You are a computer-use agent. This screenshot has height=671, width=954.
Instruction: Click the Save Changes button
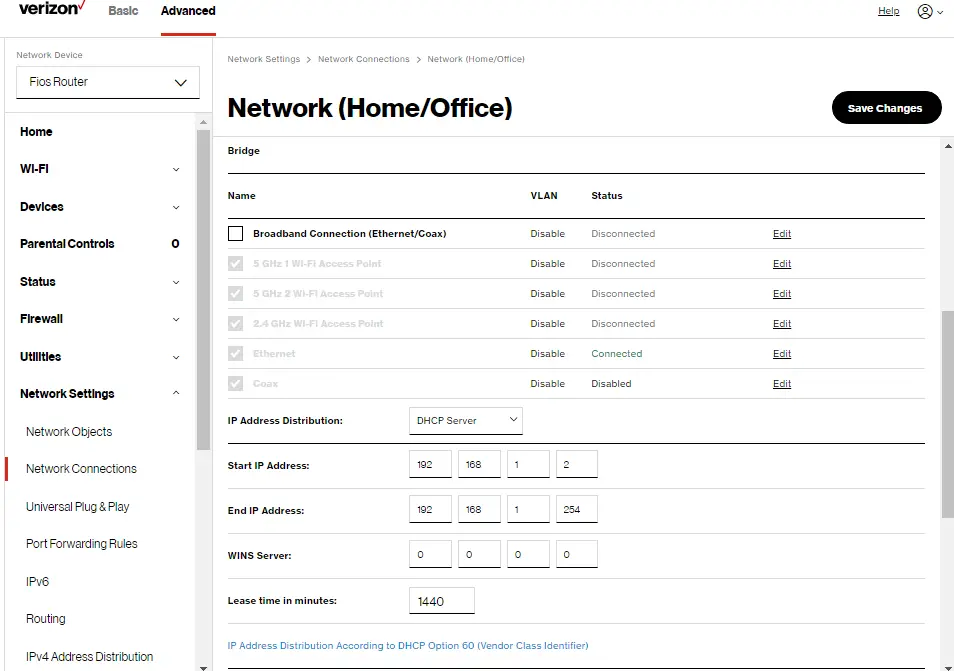(x=885, y=107)
